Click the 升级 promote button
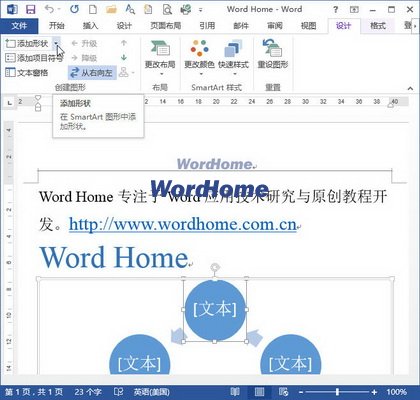Viewport: 420px width, 400px height. tap(85, 43)
